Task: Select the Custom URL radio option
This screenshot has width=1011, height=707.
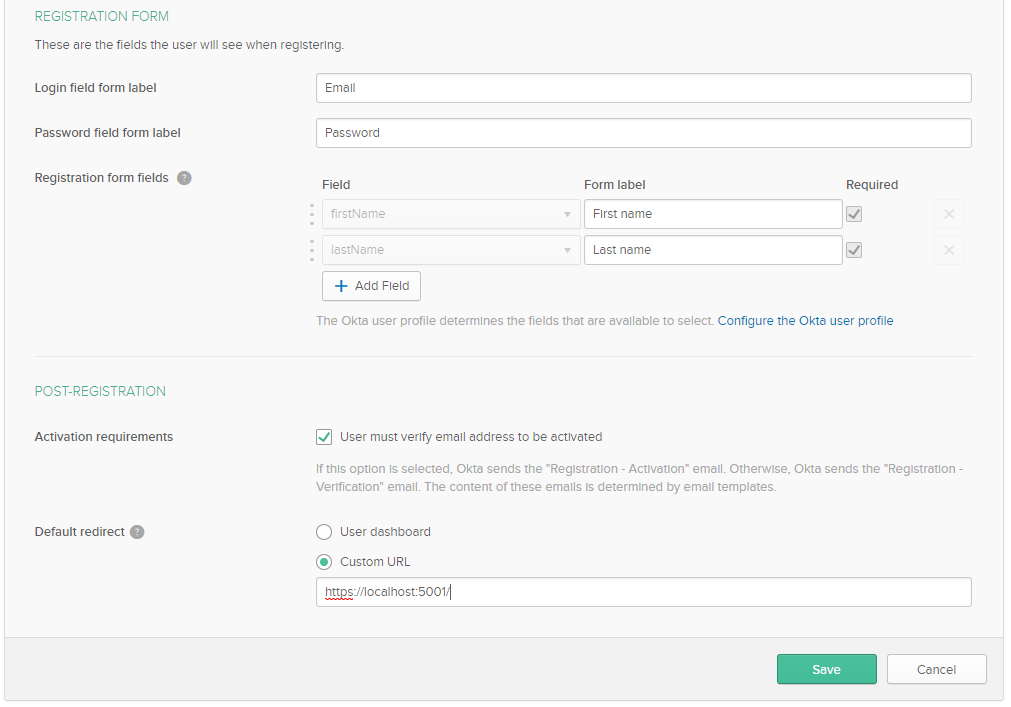Action: click(x=324, y=562)
